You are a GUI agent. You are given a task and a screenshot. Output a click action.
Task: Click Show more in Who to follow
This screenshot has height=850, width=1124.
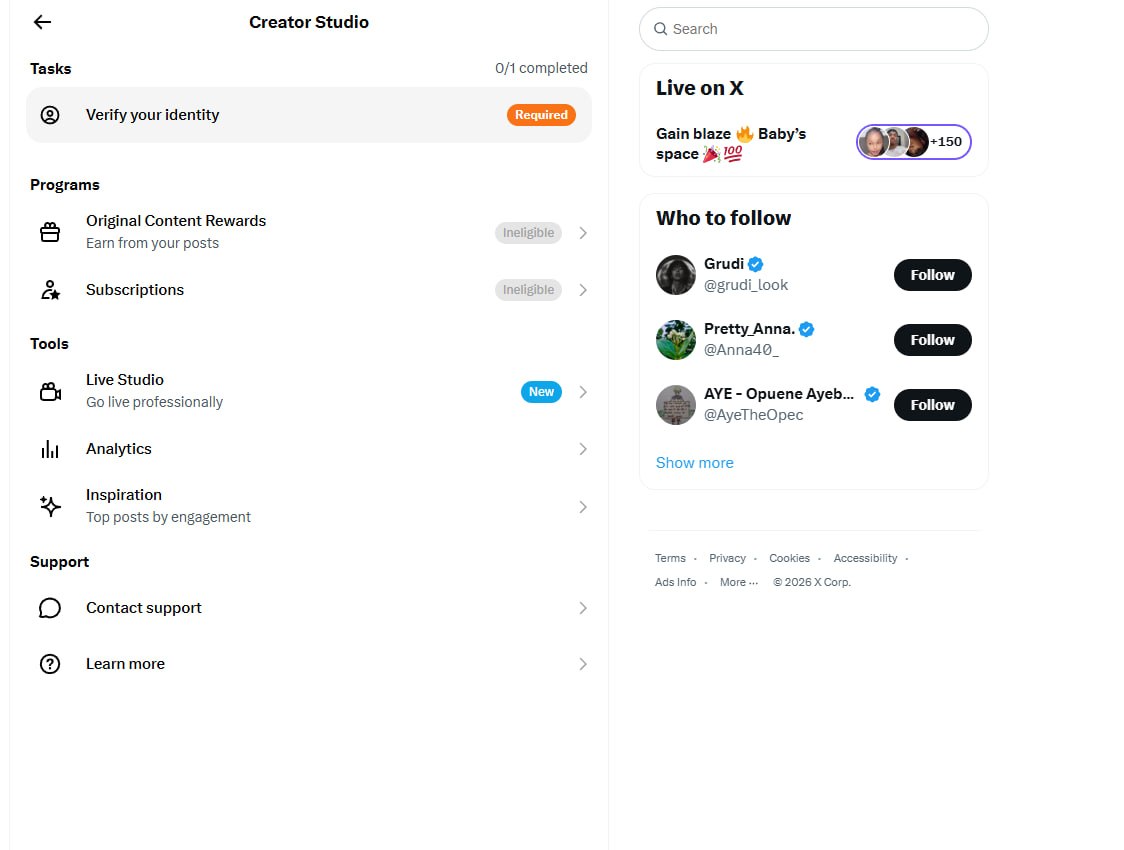[694, 463]
